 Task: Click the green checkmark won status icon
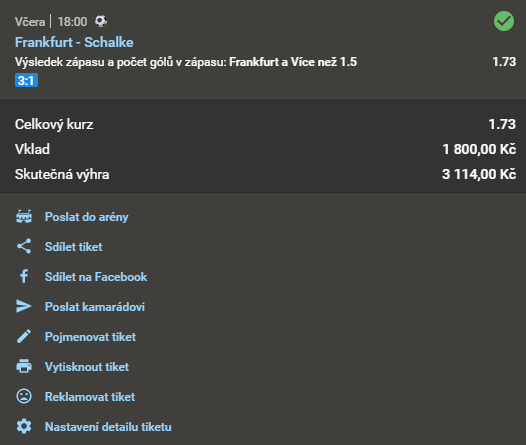coord(504,21)
